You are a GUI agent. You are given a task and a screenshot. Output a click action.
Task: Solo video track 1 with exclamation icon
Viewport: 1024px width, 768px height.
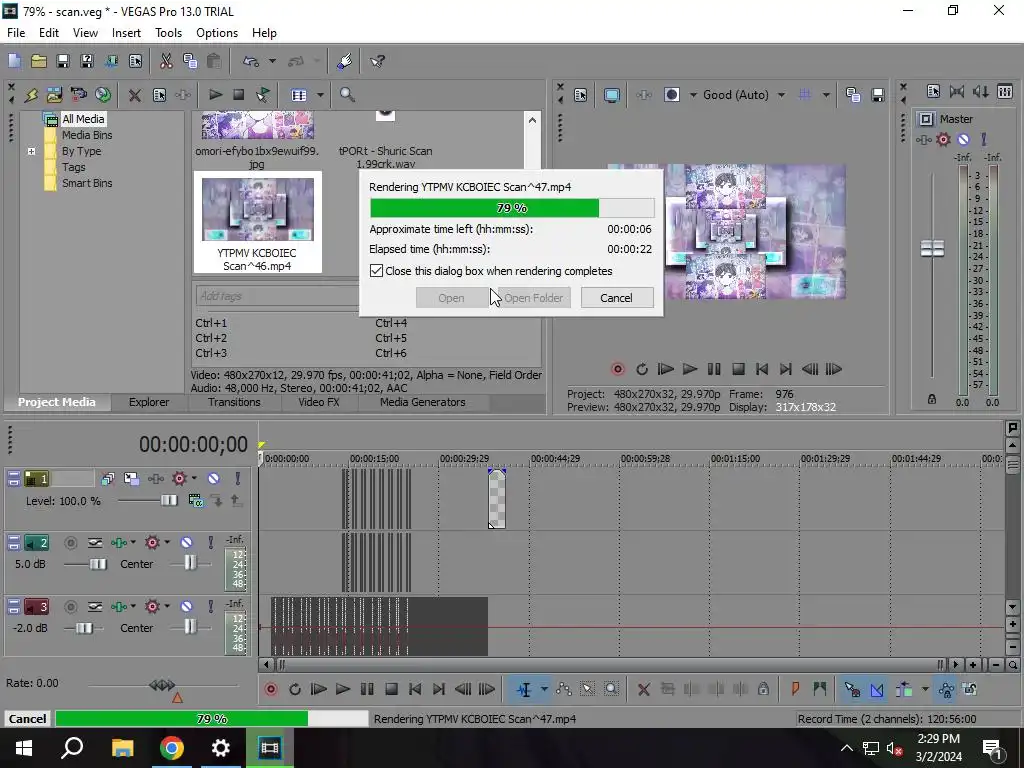click(x=237, y=479)
